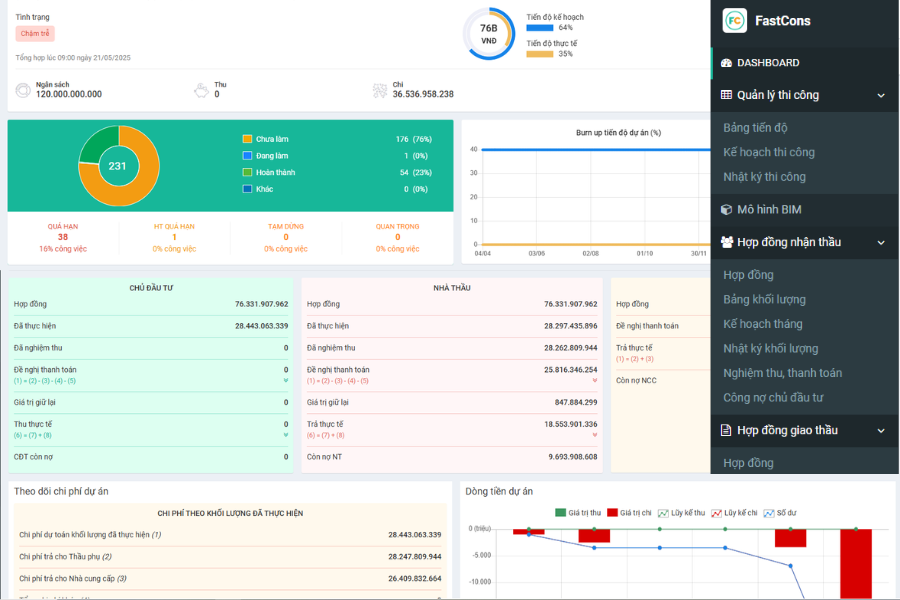The height and width of the screenshot is (600, 900).
Task: Click the Thu piggy bank icon
Action: click(x=201, y=90)
